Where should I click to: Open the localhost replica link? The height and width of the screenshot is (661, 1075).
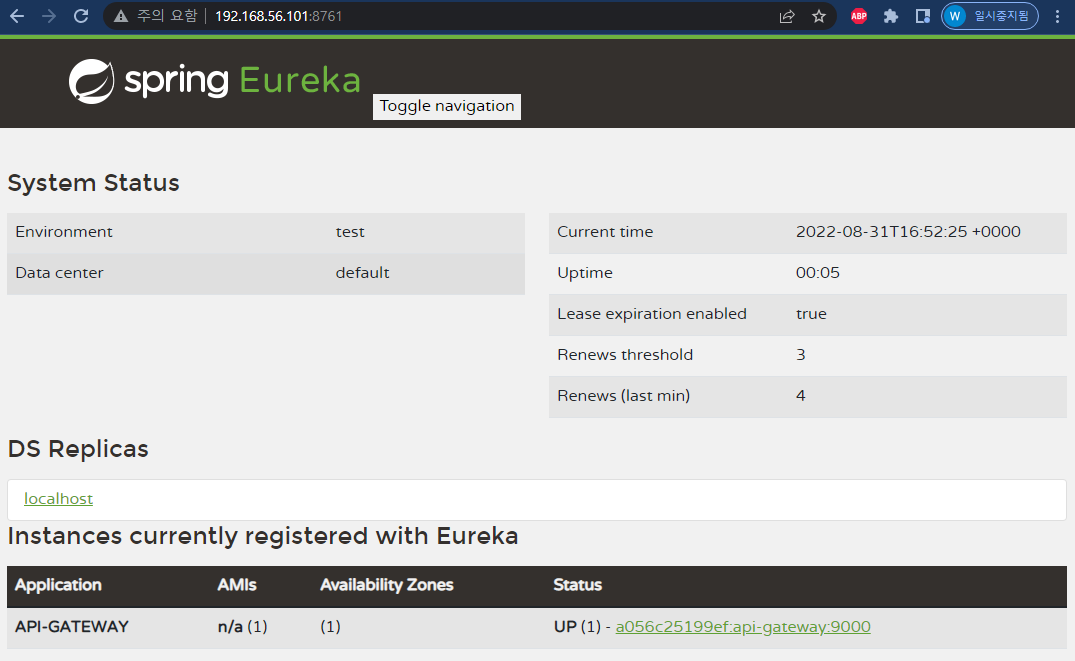(58, 498)
